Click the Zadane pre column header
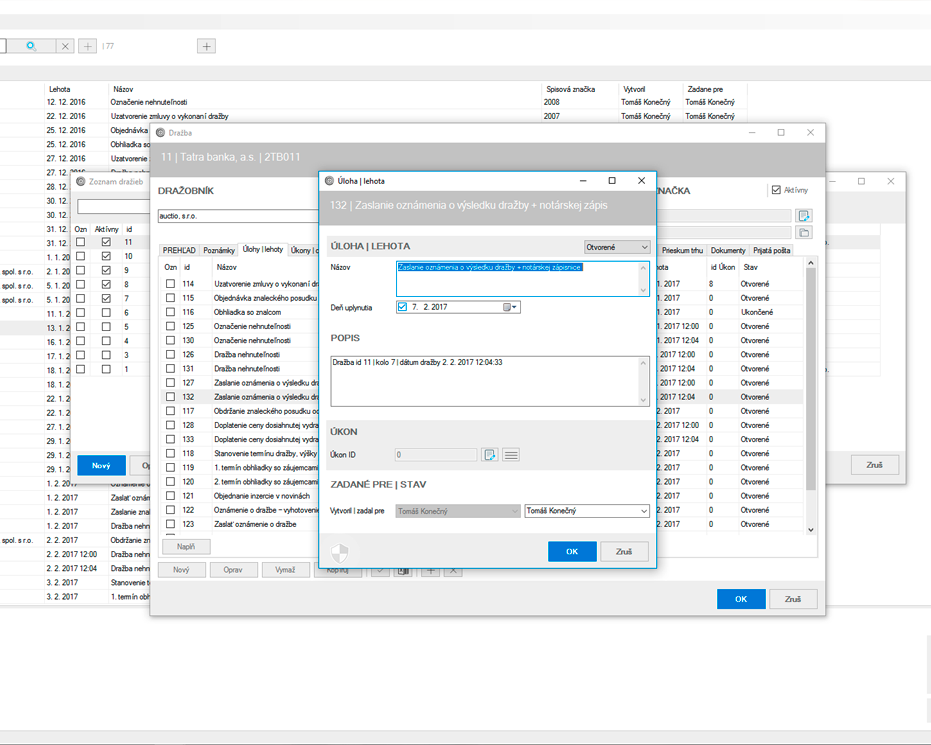The image size is (931, 745). (705, 89)
